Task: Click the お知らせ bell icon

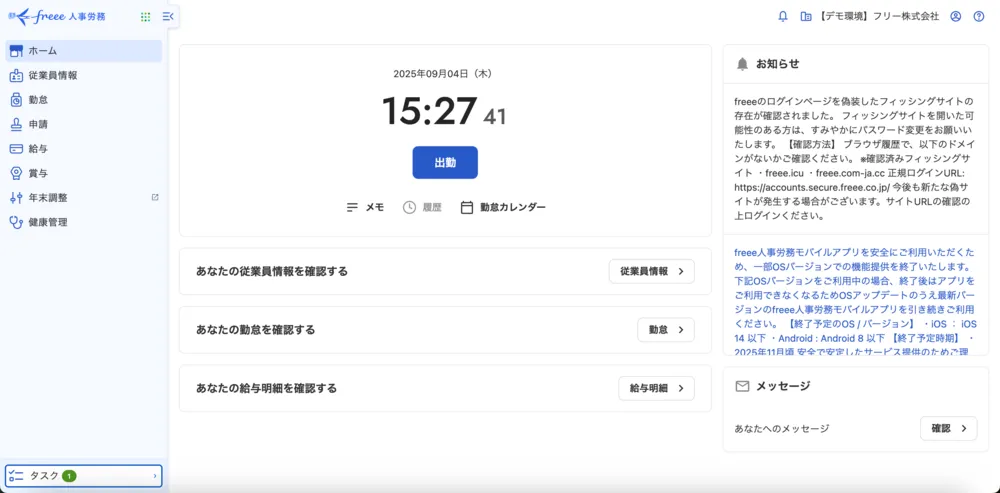Action: tap(742, 64)
